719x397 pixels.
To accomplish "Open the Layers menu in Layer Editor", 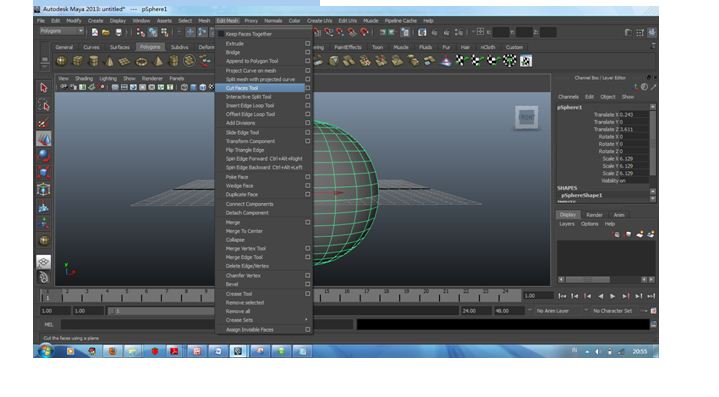I will (x=567, y=224).
